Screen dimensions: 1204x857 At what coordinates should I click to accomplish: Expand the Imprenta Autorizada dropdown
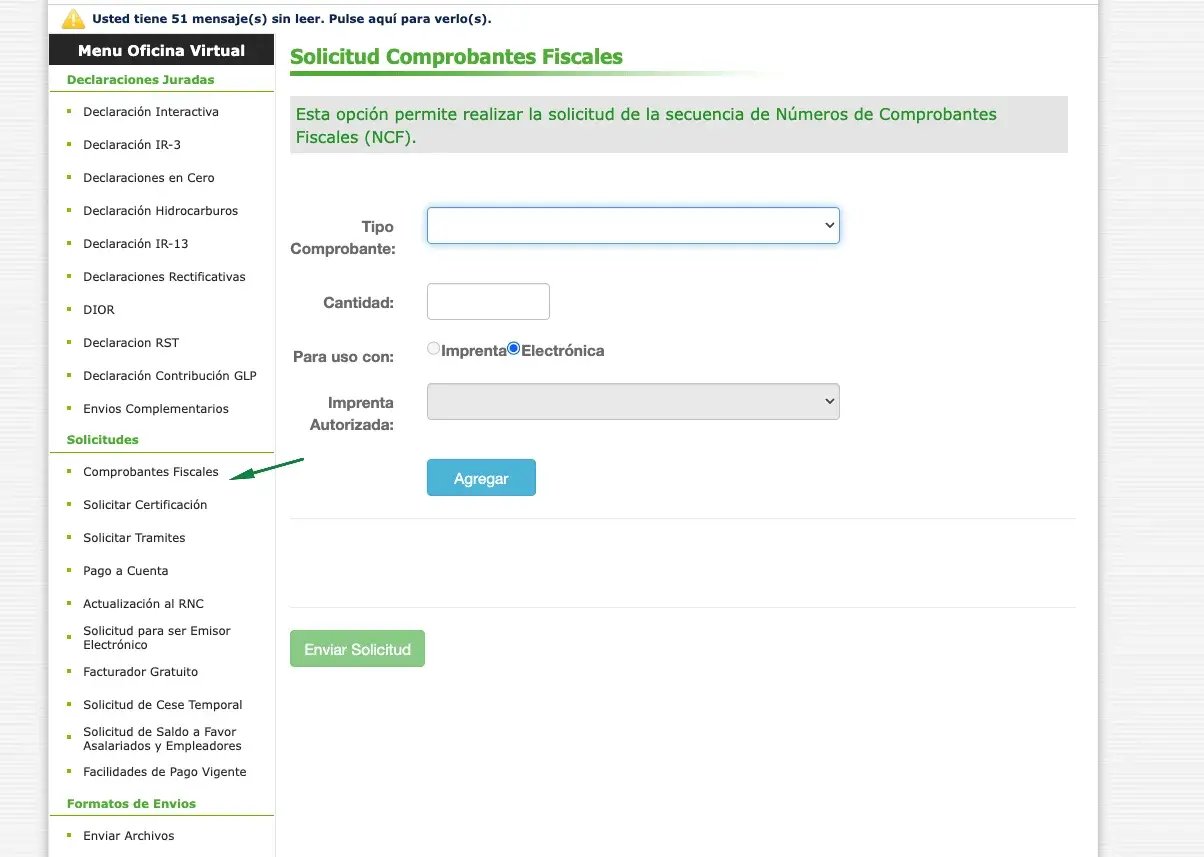[633, 402]
